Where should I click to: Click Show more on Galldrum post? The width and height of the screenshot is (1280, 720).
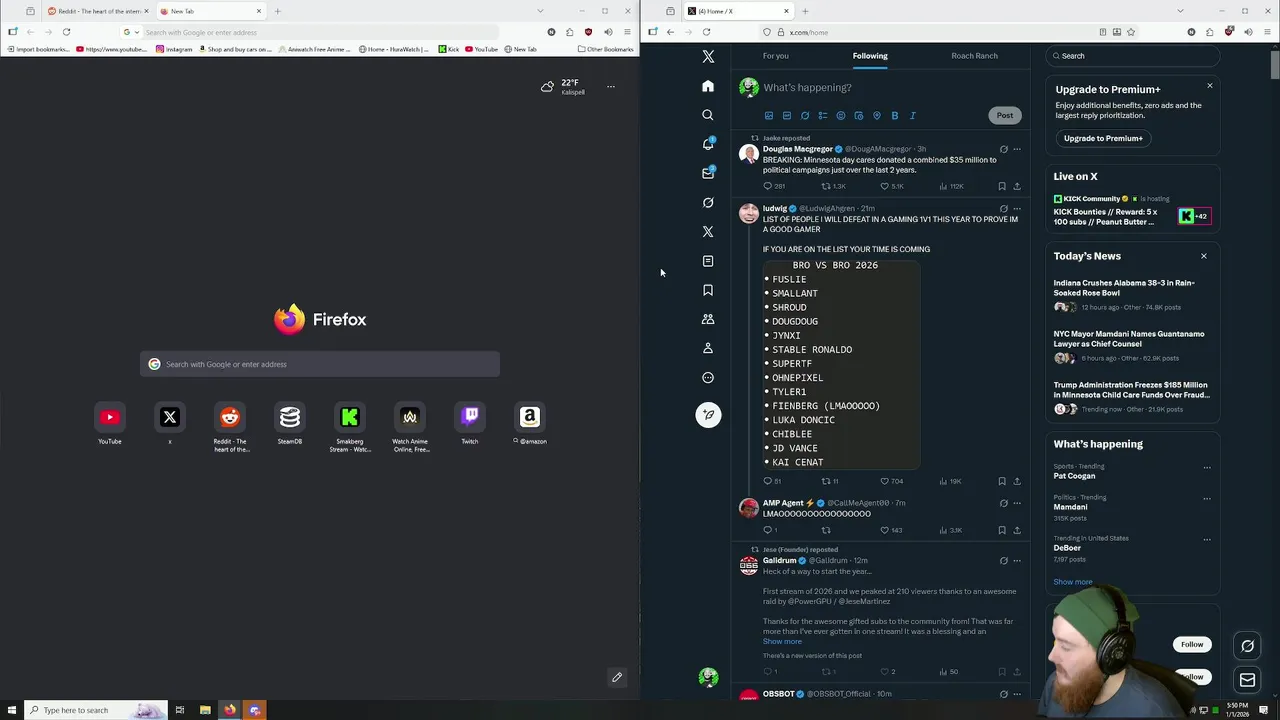click(782, 642)
